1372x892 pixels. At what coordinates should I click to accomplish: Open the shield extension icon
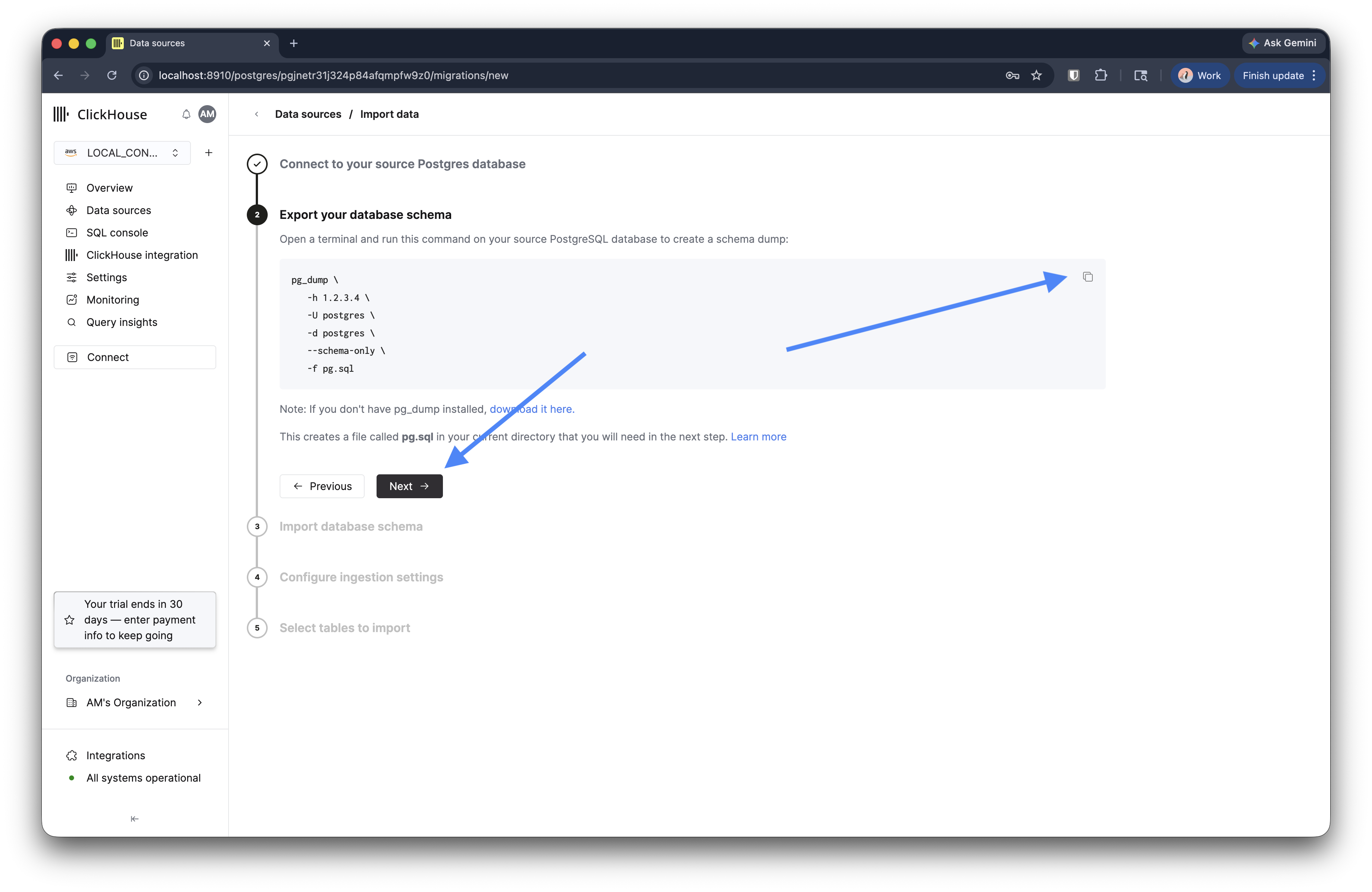tap(1073, 76)
